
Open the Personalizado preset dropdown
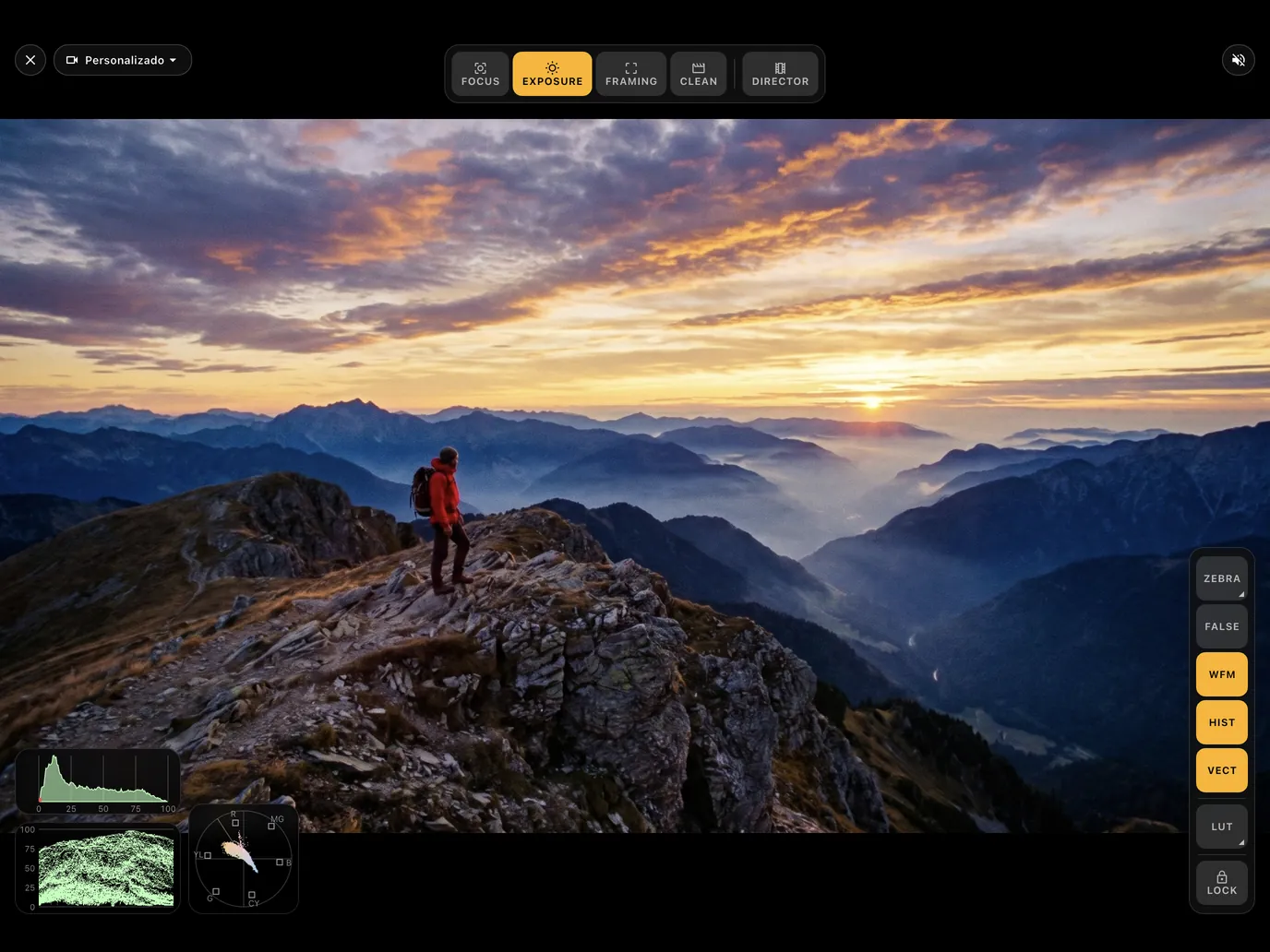(x=123, y=60)
